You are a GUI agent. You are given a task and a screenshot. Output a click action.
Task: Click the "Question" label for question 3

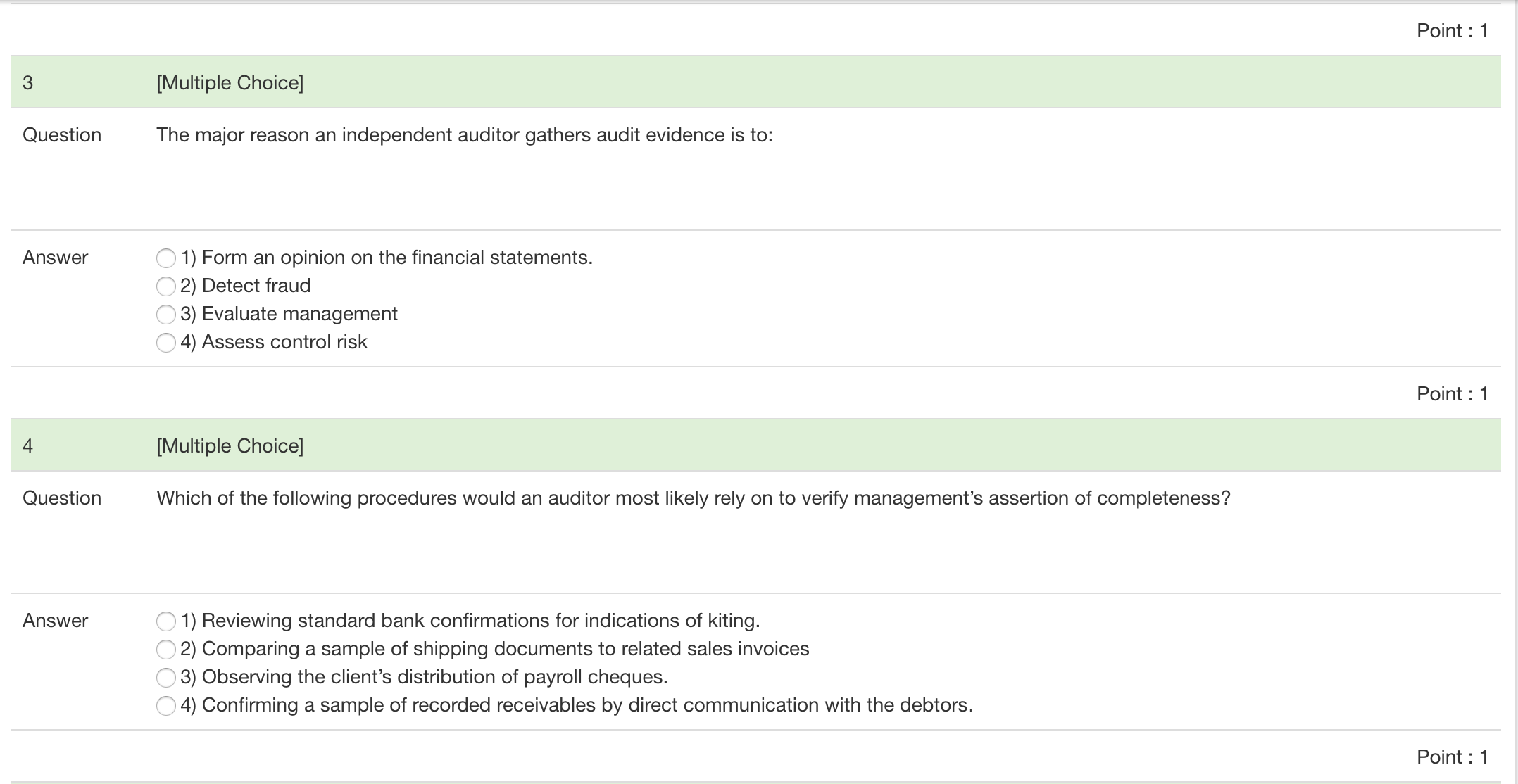click(61, 135)
